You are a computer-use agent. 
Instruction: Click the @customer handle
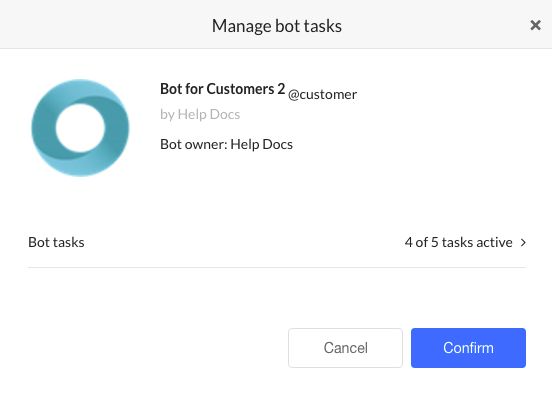[322, 94]
